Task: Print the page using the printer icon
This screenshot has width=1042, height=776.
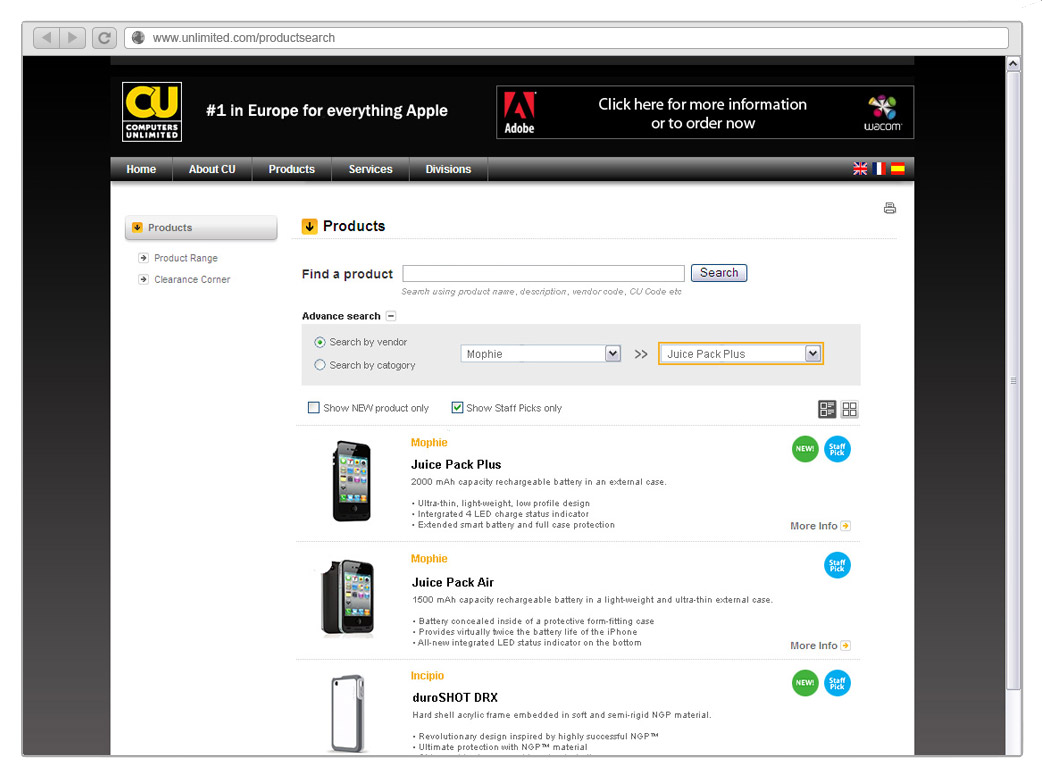Action: coord(890,208)
